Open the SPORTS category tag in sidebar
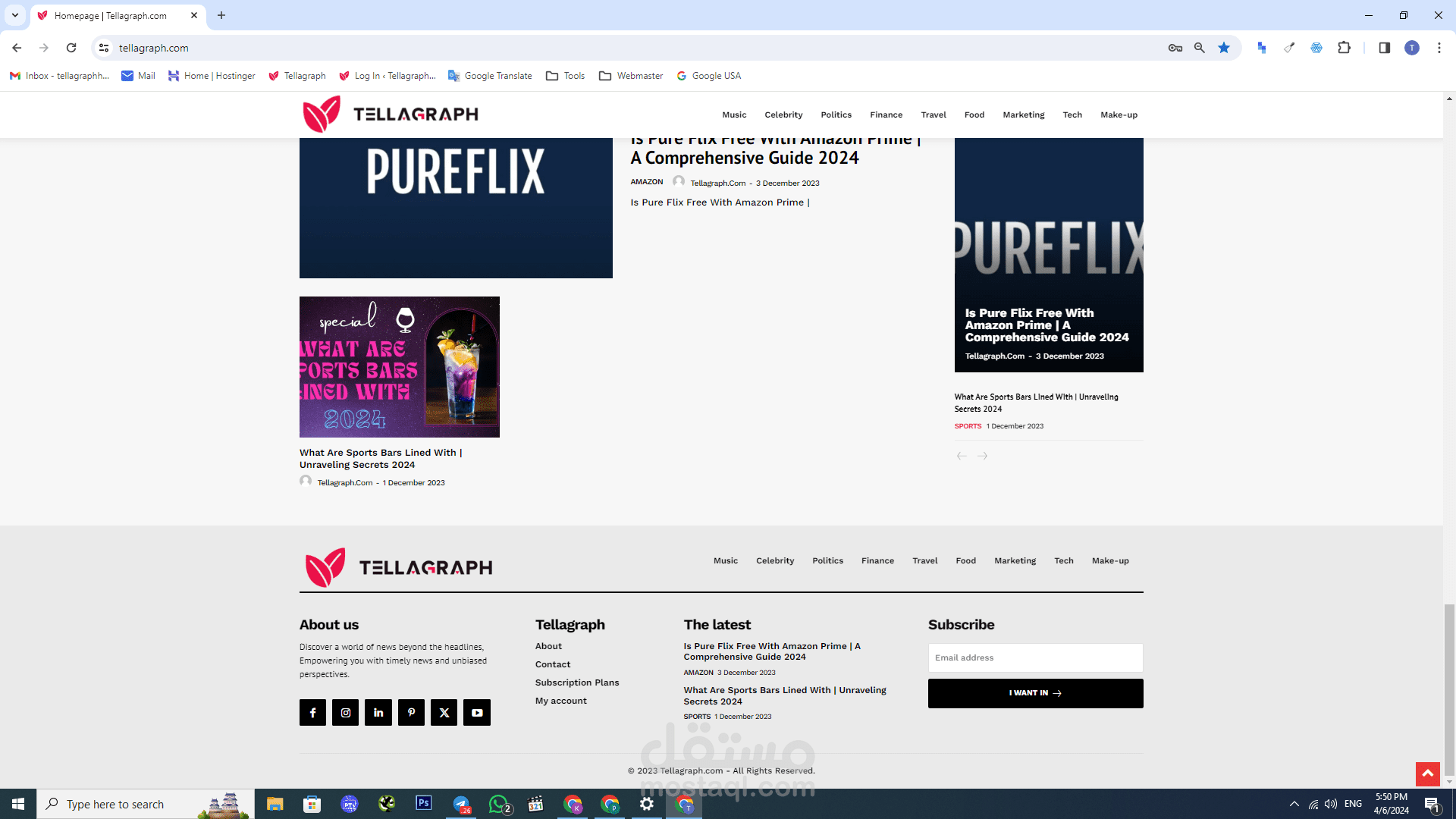 [x=968, y=426]
